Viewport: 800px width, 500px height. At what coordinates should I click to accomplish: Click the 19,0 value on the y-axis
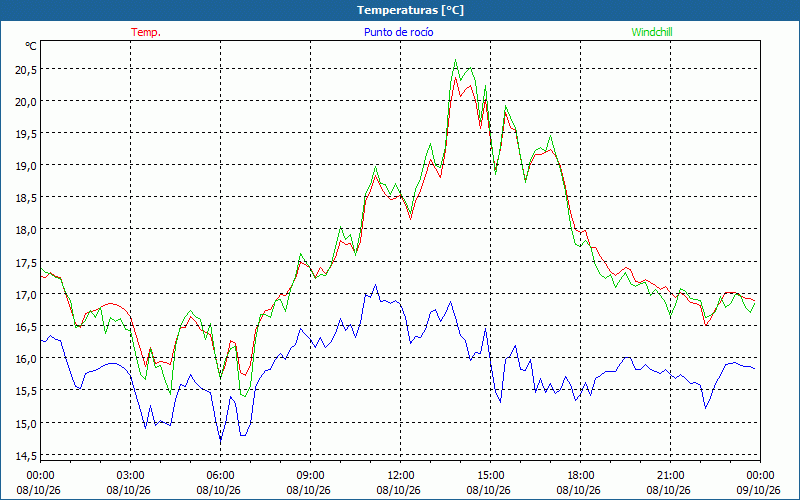coord(26,166)
